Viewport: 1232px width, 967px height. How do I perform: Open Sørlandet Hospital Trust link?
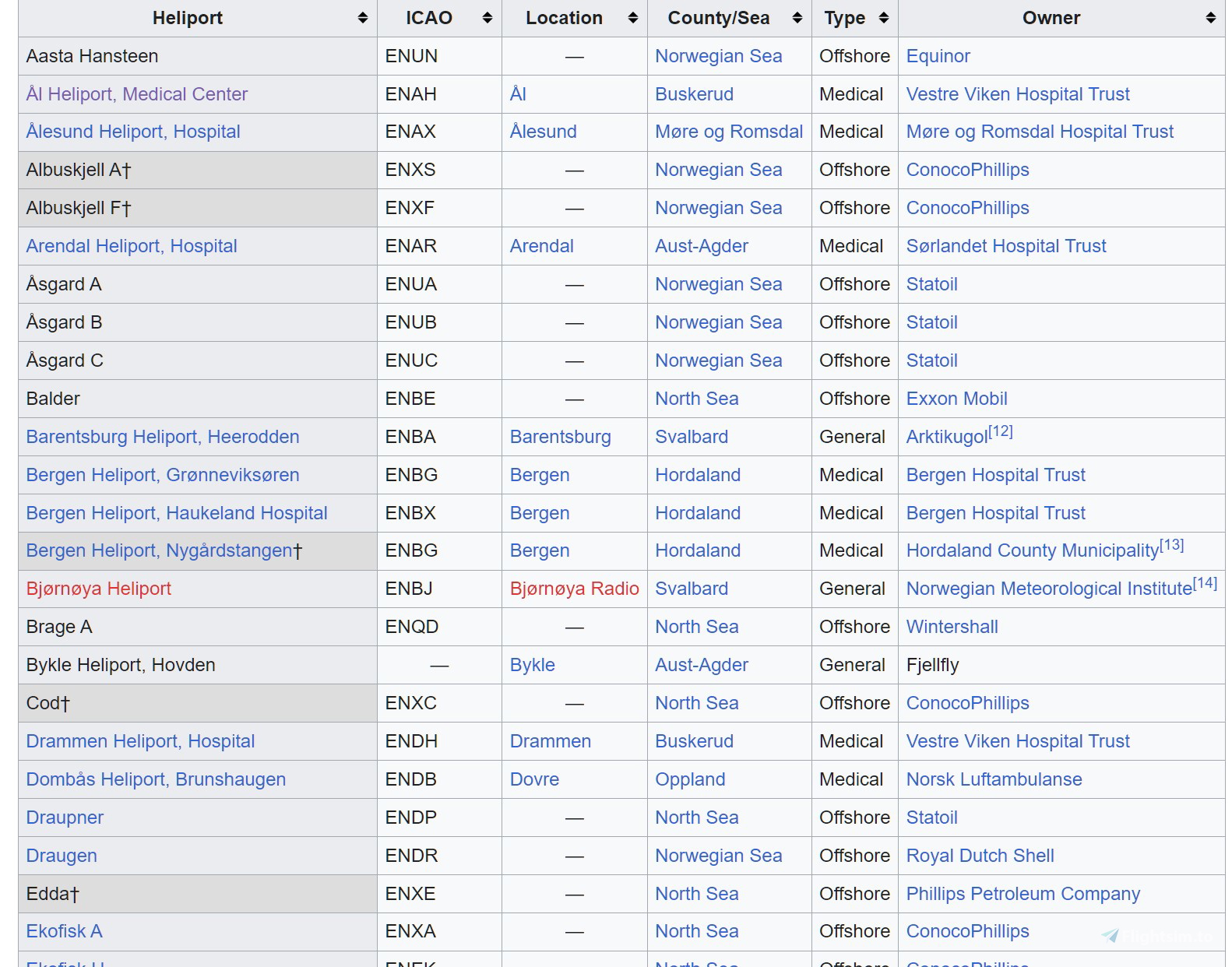coord(1006,246)
